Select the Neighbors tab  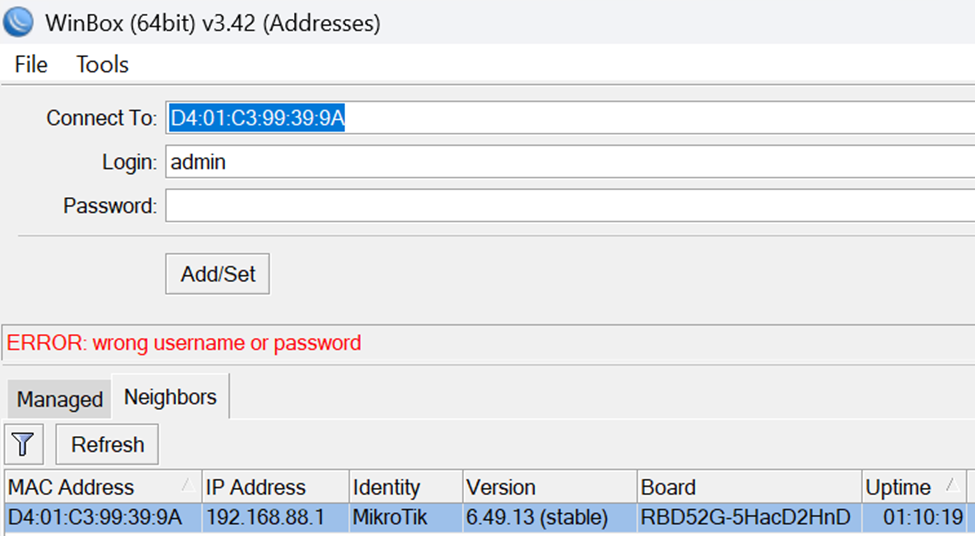[x=170, y=397]
